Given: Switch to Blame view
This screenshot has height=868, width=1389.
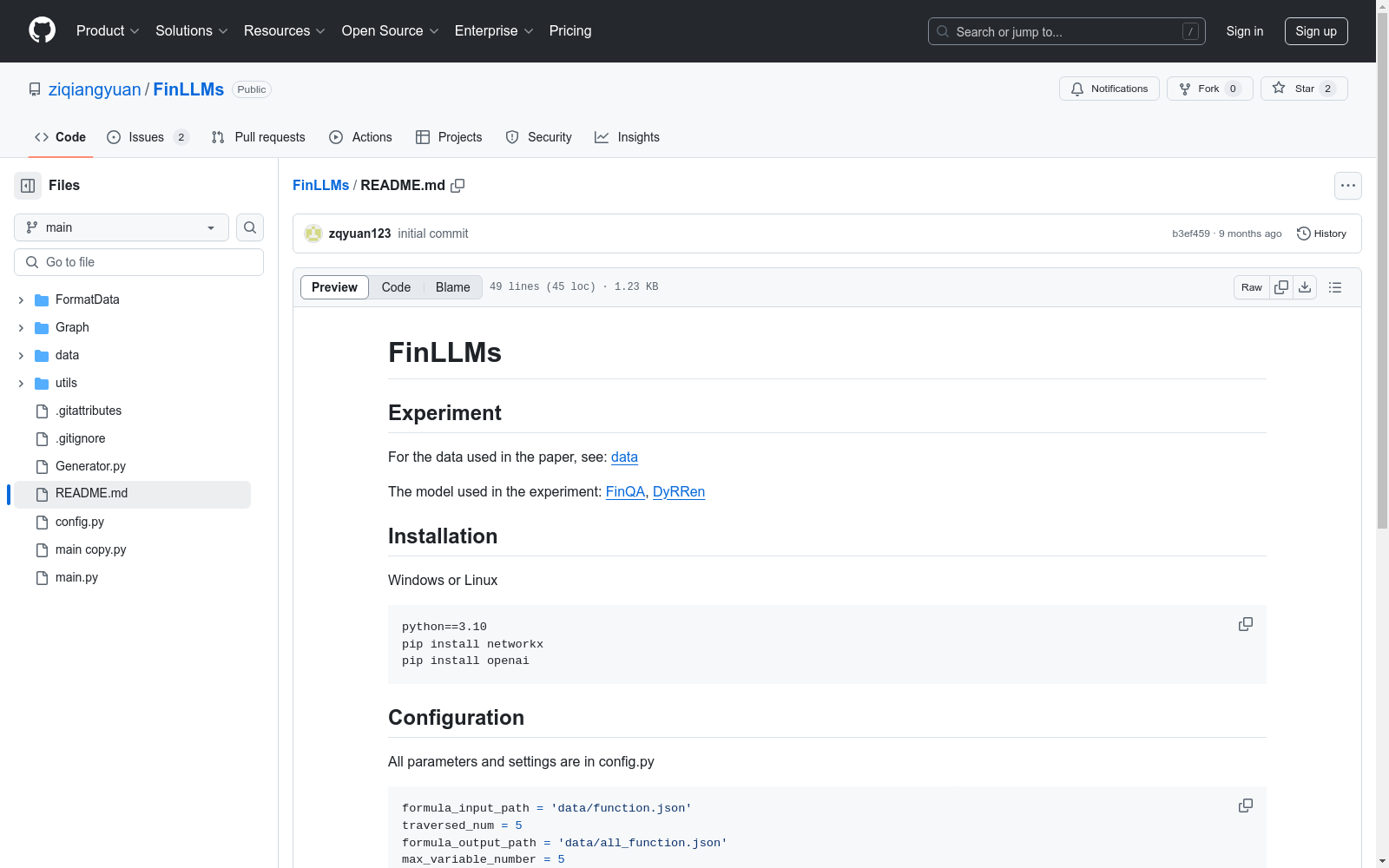Looking at the screenshot, I should click(x=452, y=287).
